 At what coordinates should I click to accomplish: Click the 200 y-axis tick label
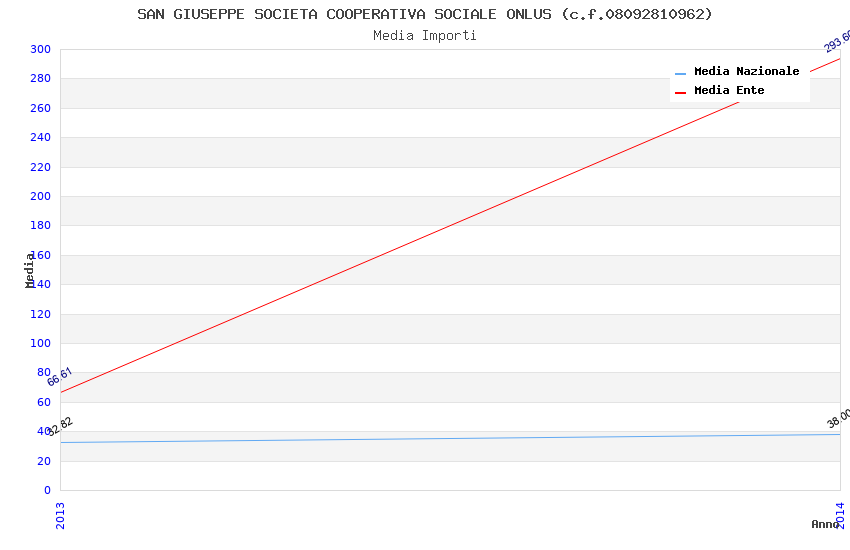[40, 196]
